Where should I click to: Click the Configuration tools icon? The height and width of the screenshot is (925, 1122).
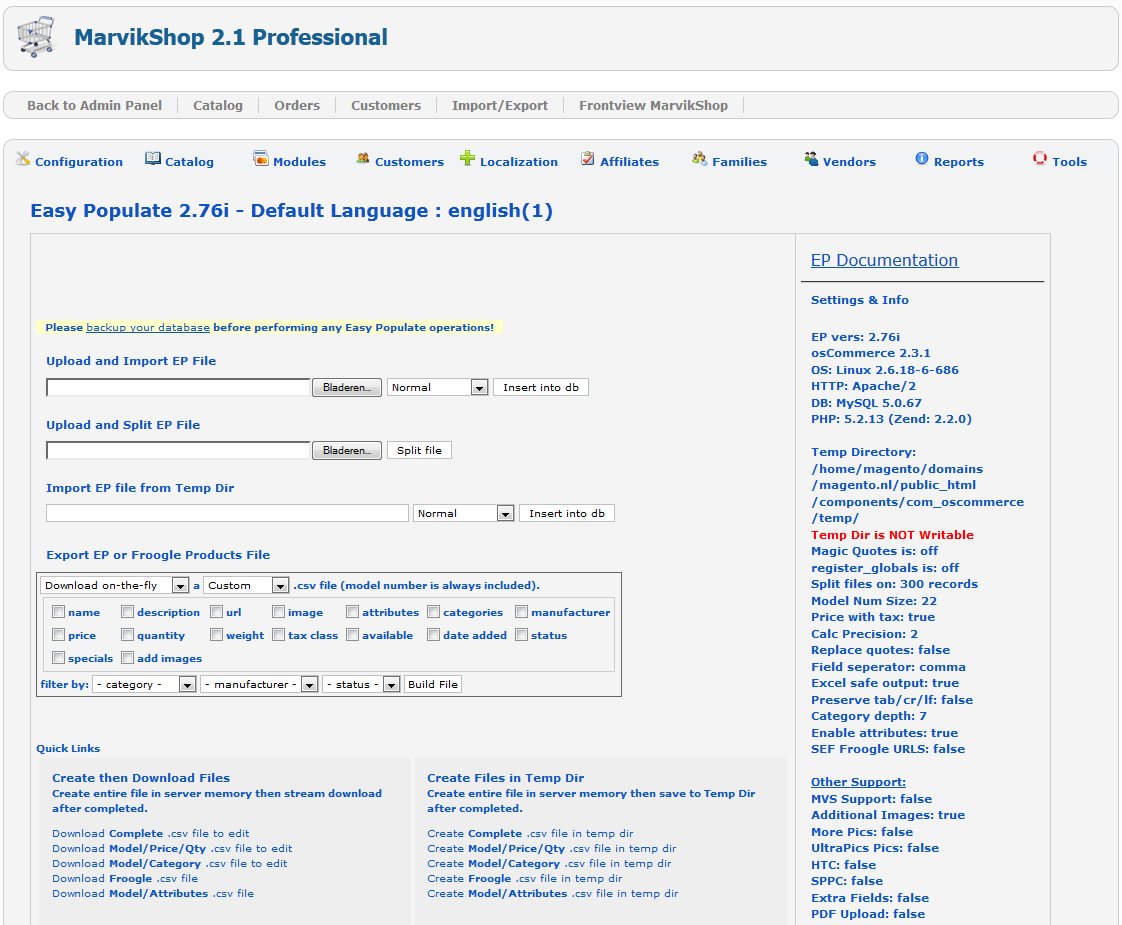point(24,159)
